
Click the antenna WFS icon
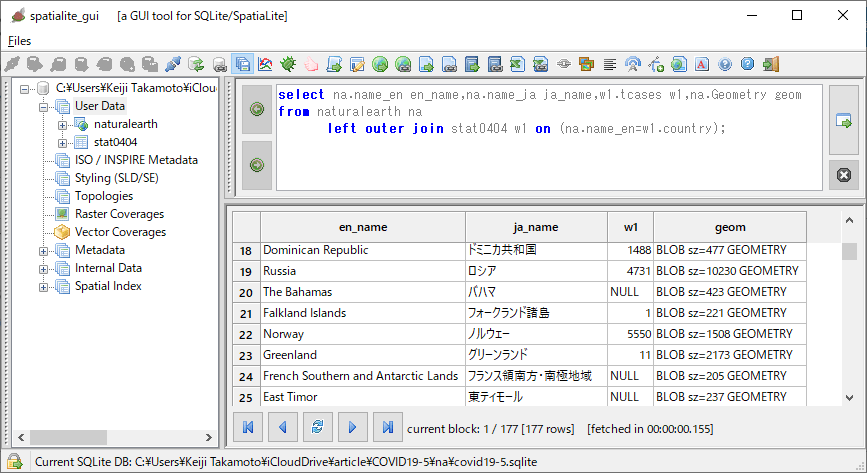point(633,64)
